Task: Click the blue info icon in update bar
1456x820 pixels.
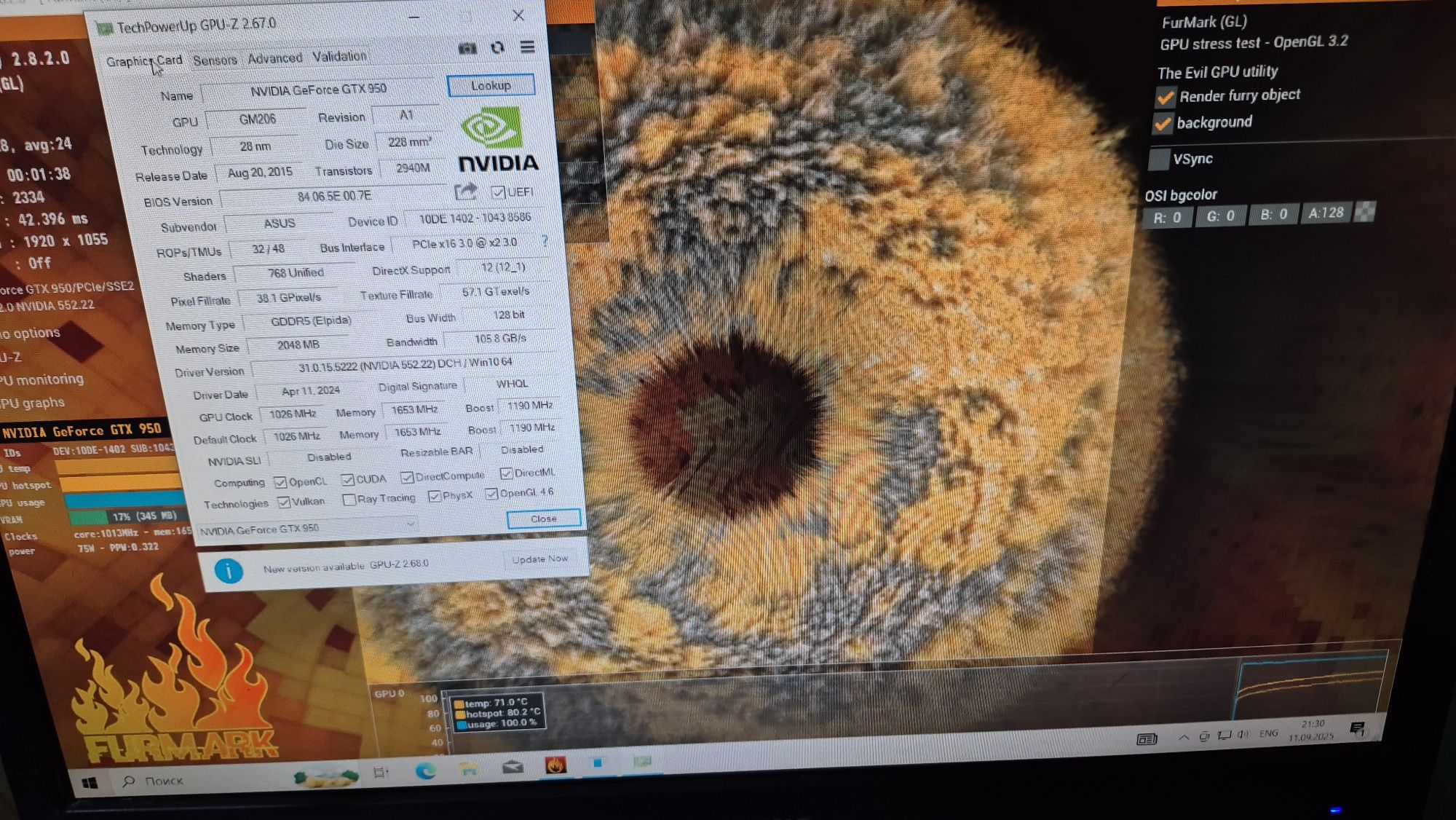Action: click(x=229, y=570)
